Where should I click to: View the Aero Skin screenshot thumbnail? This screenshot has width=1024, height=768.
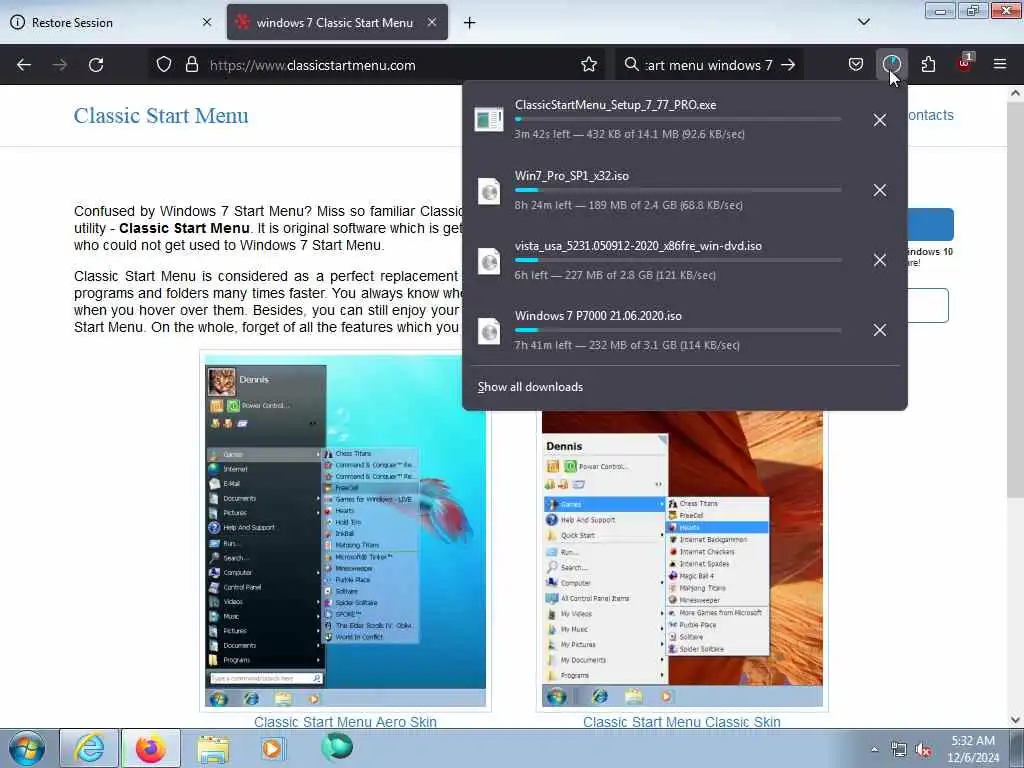click(x=345, y=531)
